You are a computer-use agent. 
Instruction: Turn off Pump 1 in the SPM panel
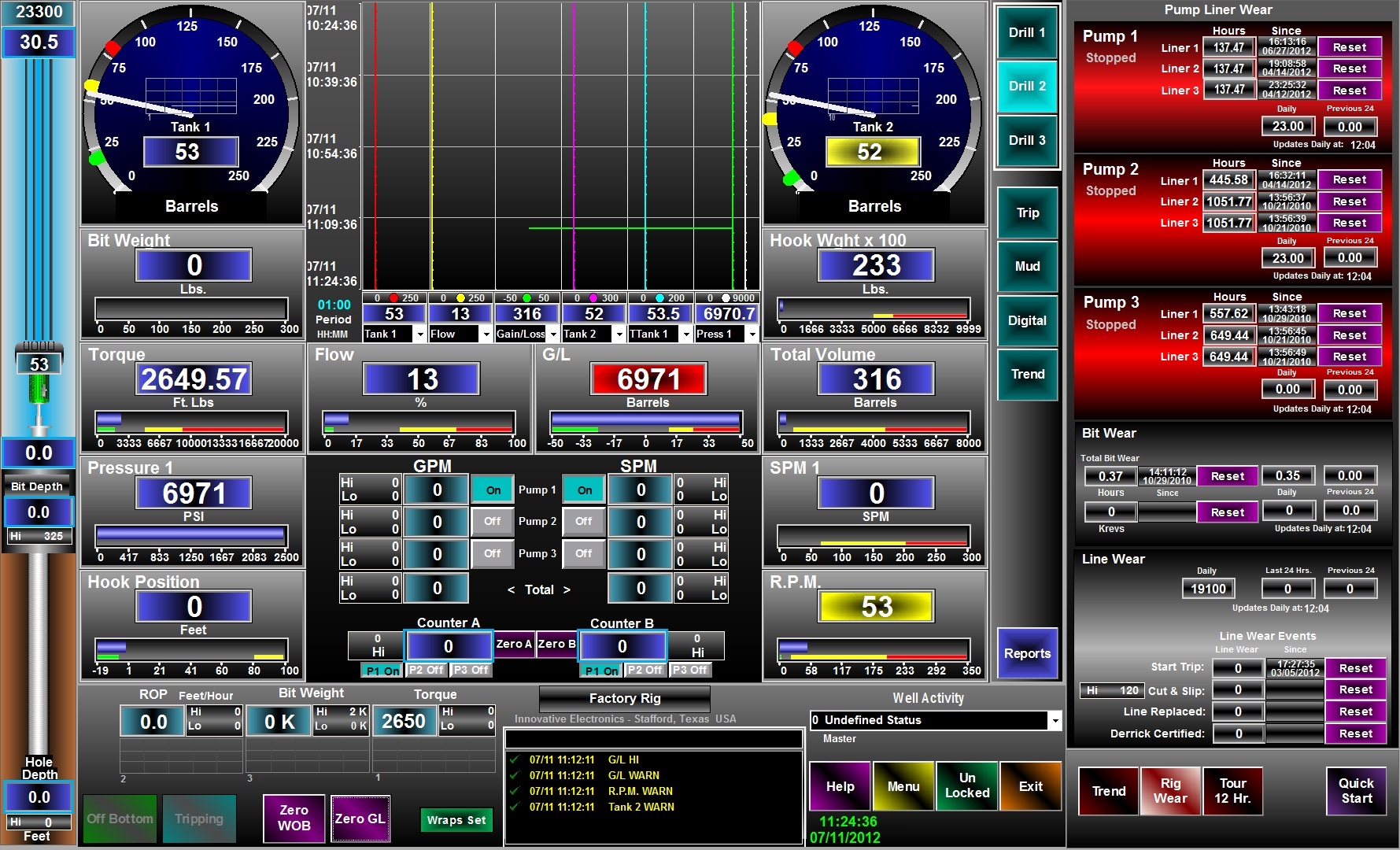point(583,489)
